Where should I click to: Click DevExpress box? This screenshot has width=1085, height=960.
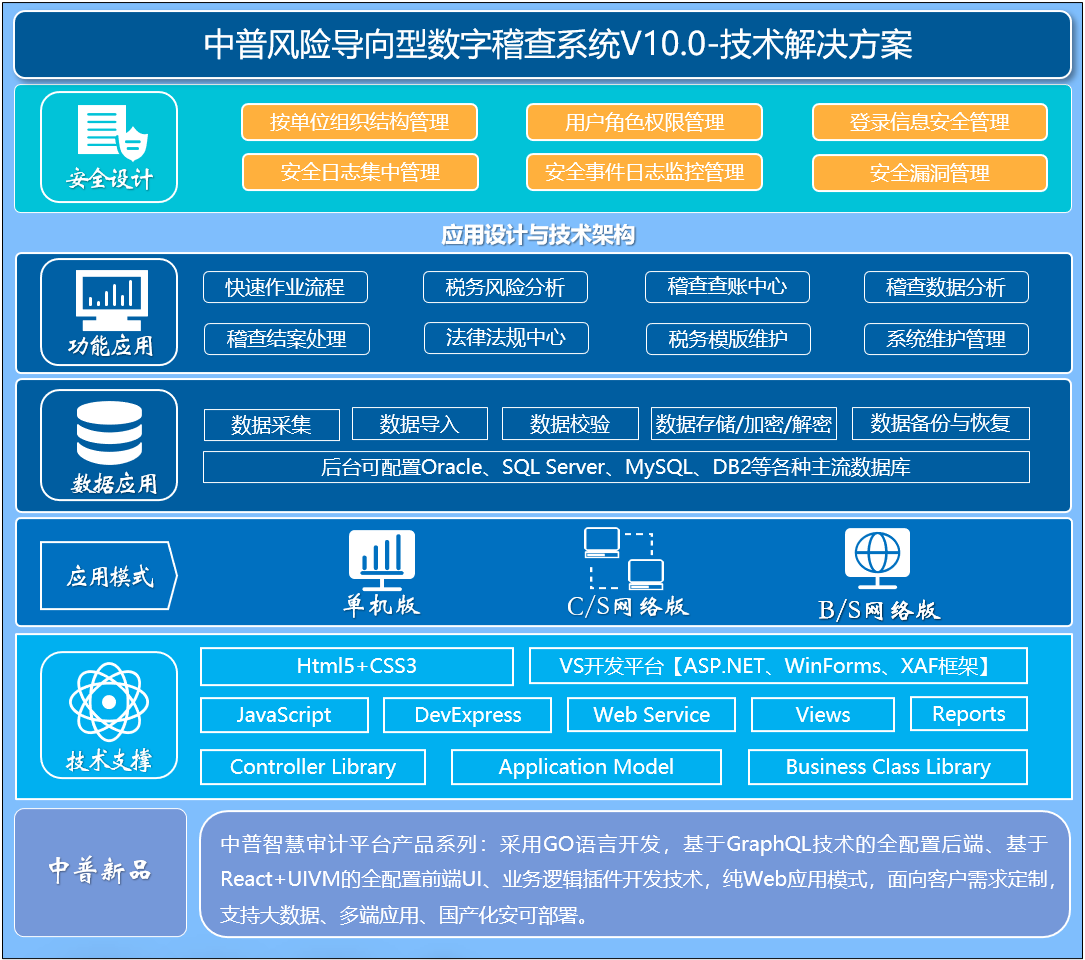point(467,715)
